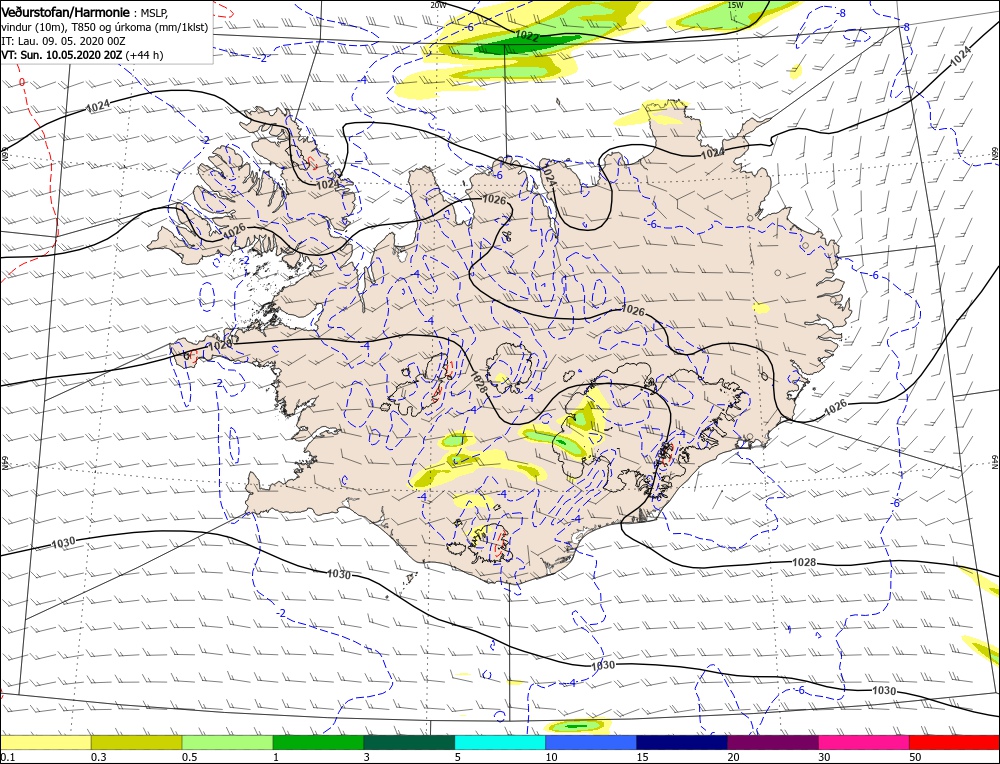Click the "0.5" legend value
The image size is (1000, 764).
[x=189, y=757]
